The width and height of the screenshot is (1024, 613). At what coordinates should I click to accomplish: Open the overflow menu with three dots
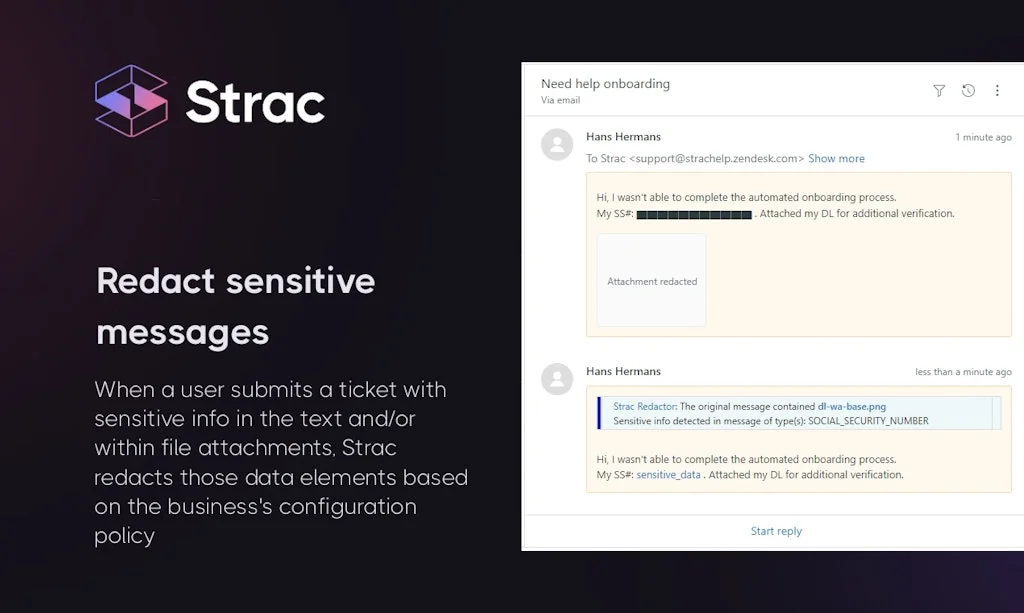point(997,90)
